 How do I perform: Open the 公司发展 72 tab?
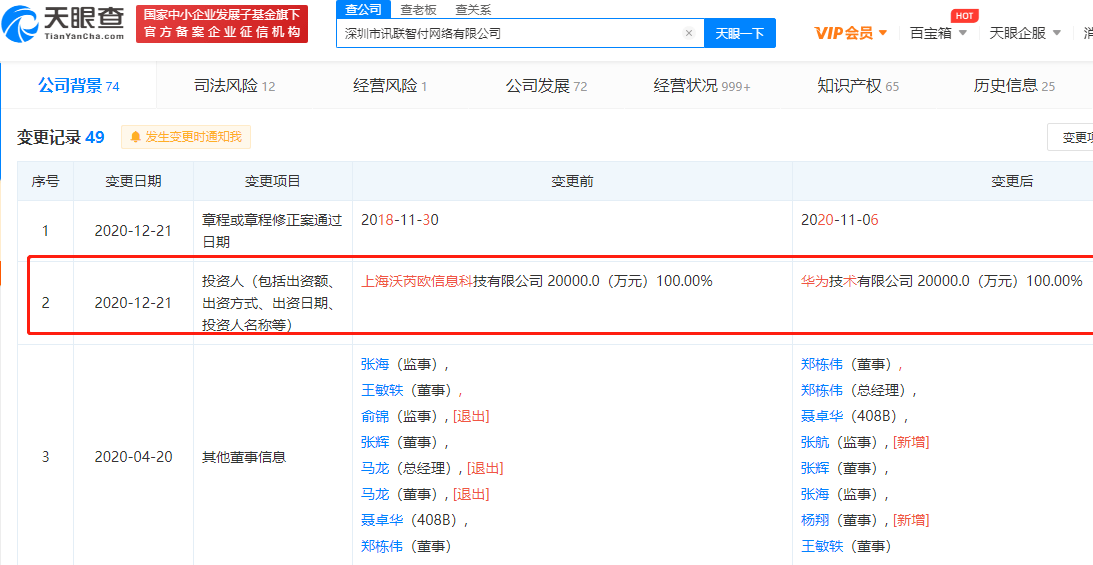(x=546, y=86)
